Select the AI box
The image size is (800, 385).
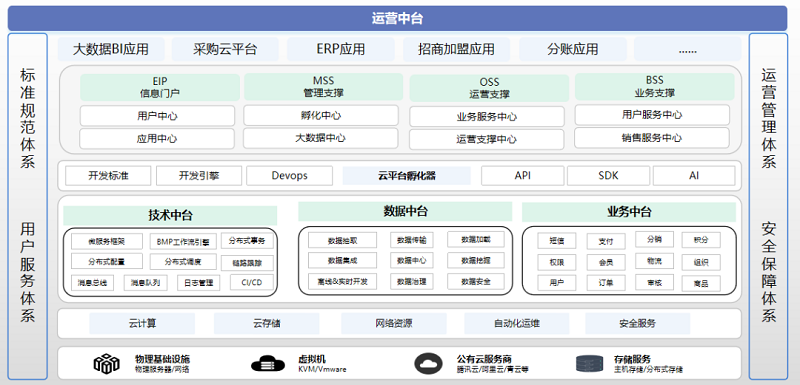click(x=694, y=176)
